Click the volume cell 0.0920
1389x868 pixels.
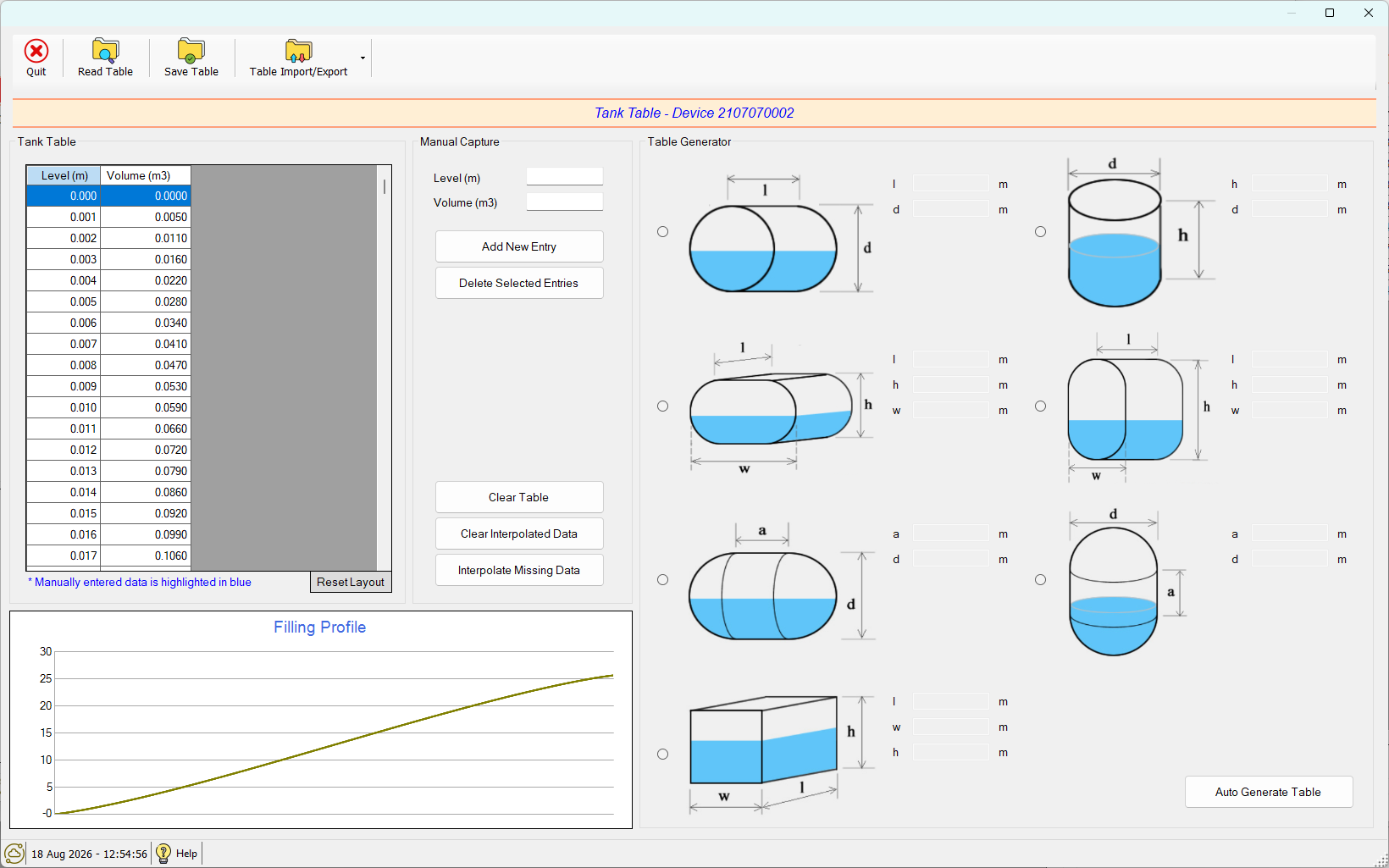[x=146, y=513]
